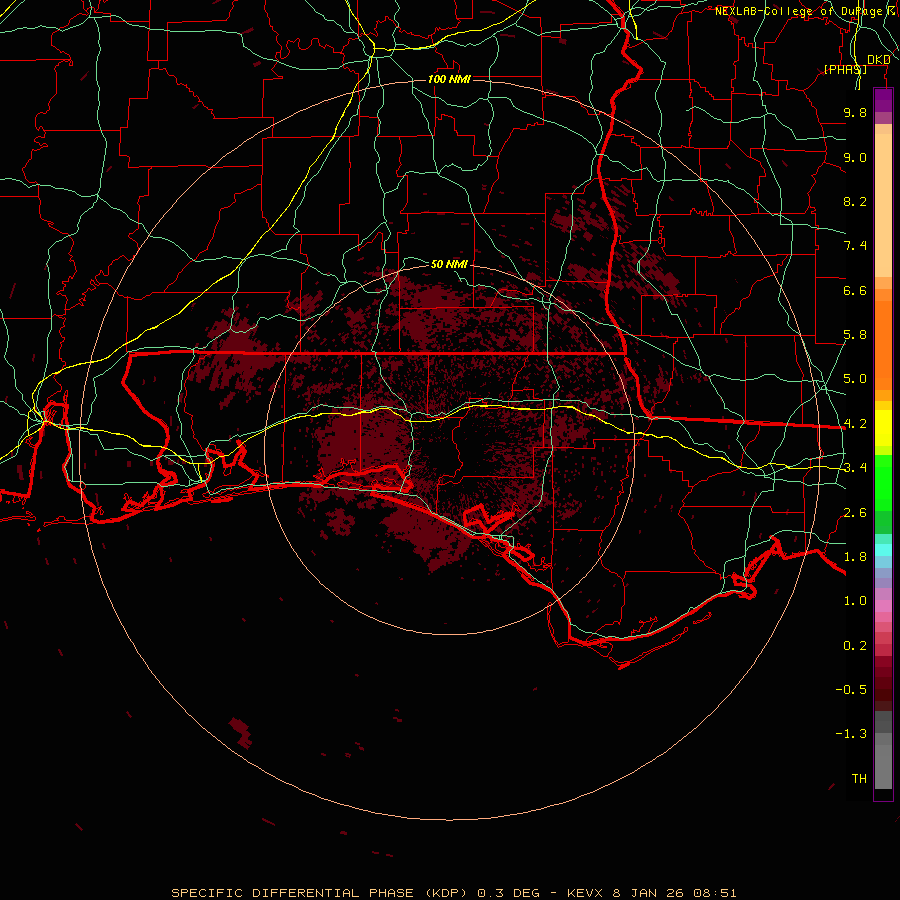Select the 5.8 scale value label
The height and width of the screenshot is (900, 900).
point(855,335)
